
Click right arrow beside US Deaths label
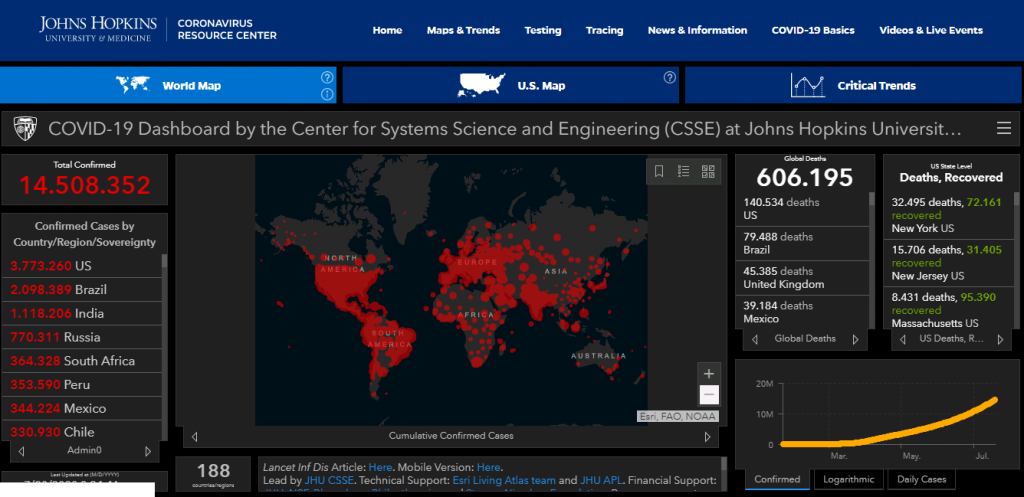[1000, 339]
